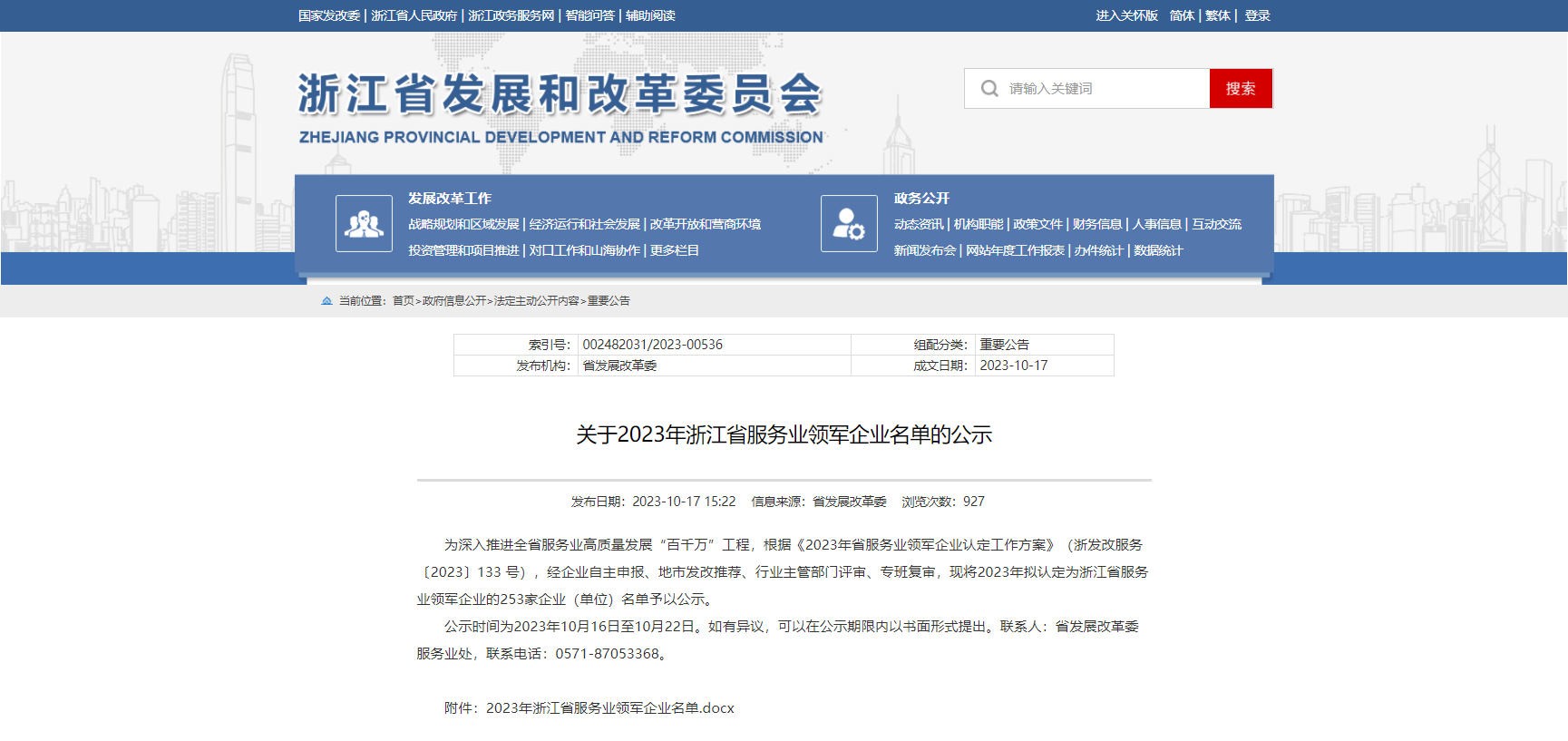
Task: Click 重要公告 in the breadcrumb
Action: 609,301
